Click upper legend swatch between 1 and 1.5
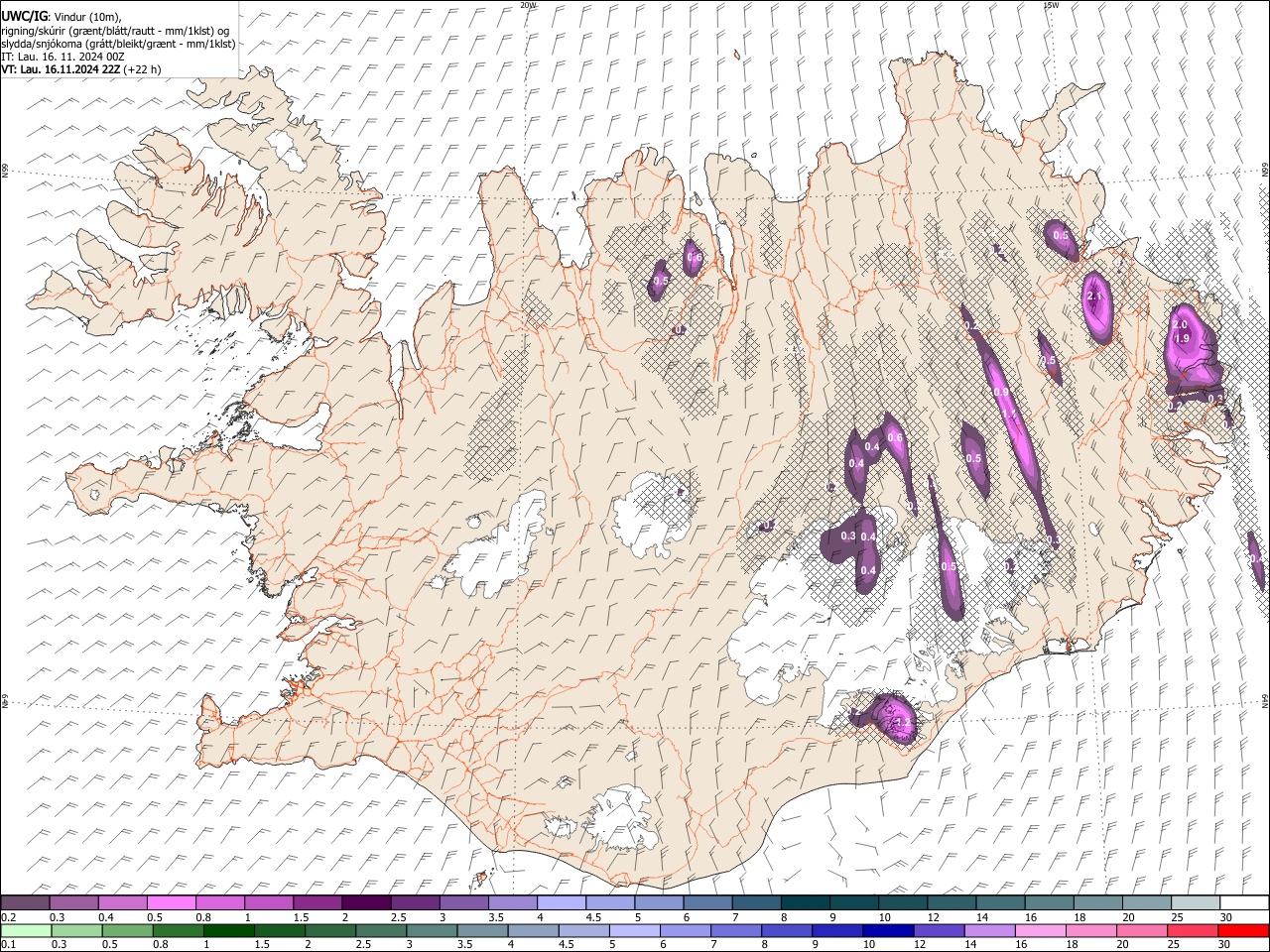 (x=269, y=903)
